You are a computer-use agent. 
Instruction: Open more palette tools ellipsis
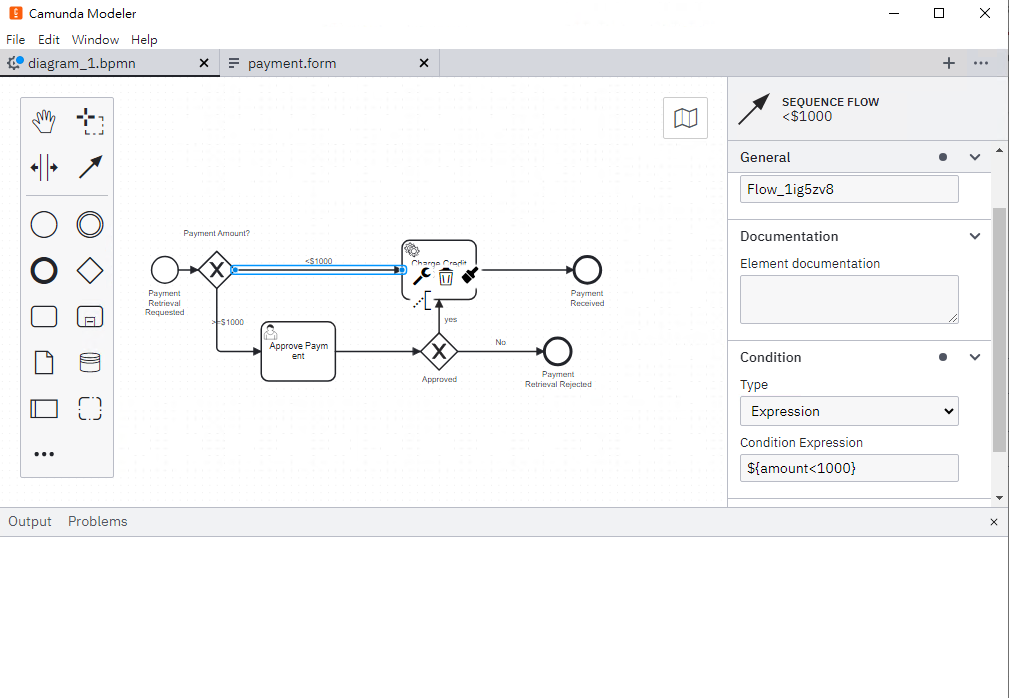tap(44, 454)
